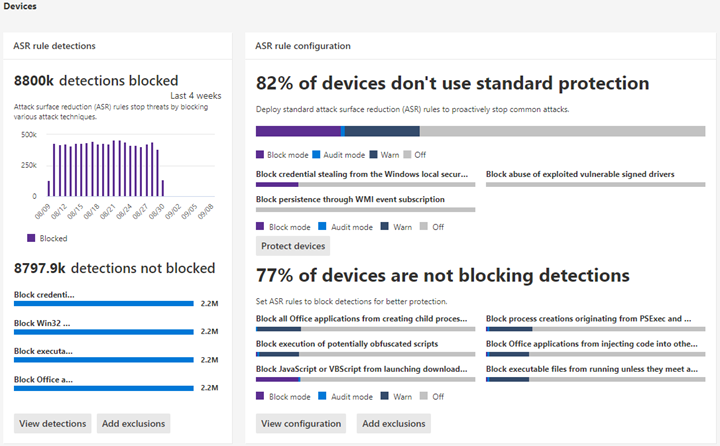Click the ASR rule detections card title
The width and height of the screenshot is (720, 446).
(54, 46)
